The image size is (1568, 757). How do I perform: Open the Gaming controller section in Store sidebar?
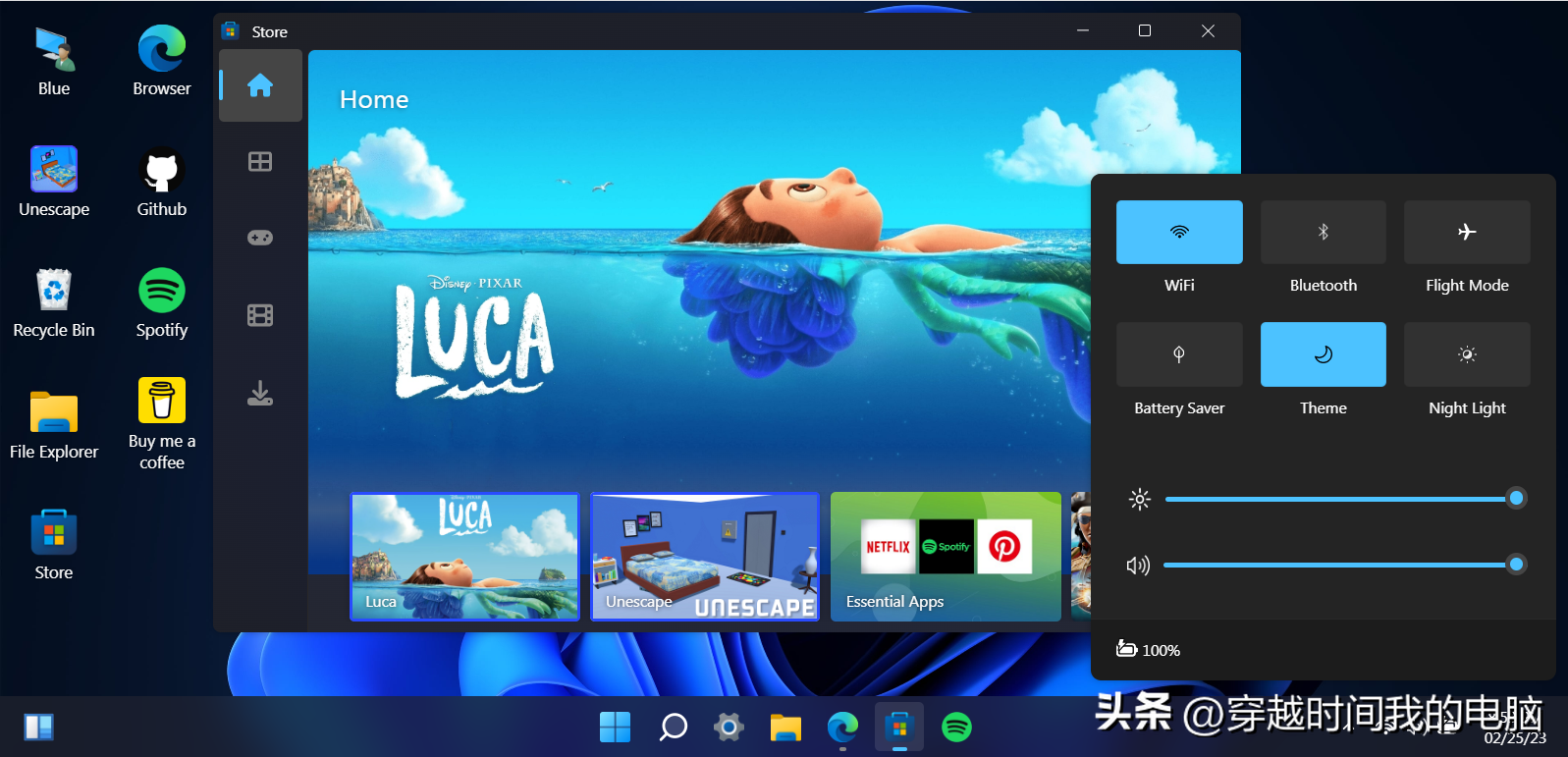point(260,238)
